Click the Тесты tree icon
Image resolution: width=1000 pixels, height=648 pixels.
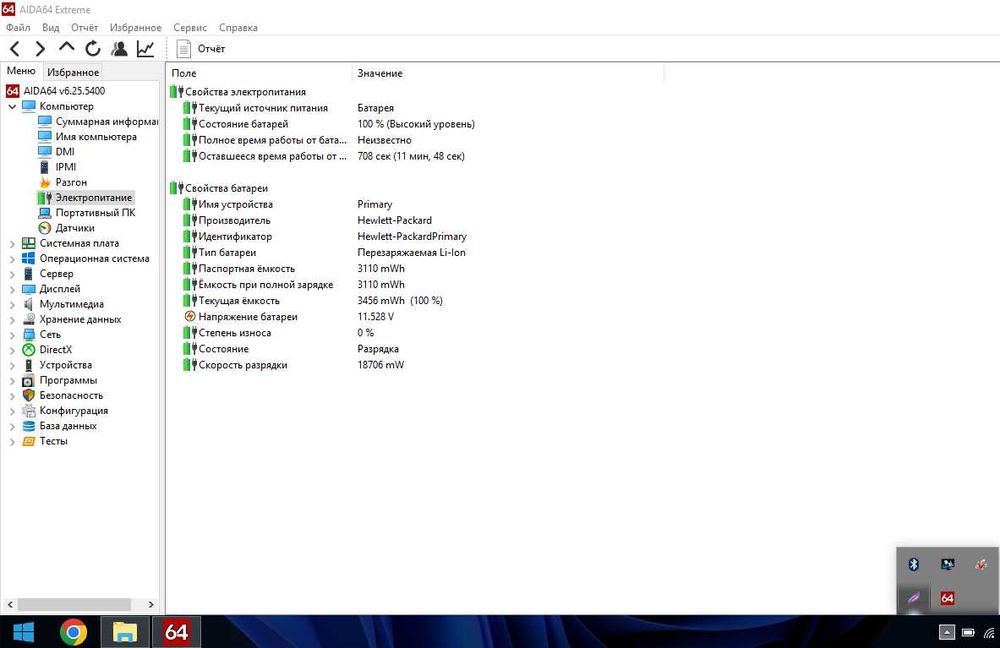point(29,441)
